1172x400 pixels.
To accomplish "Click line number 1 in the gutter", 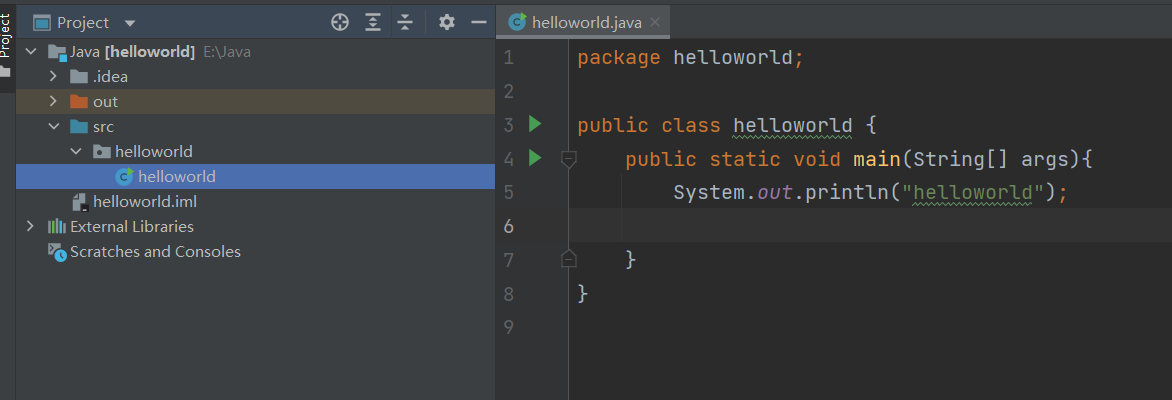I will pos(509,58).
